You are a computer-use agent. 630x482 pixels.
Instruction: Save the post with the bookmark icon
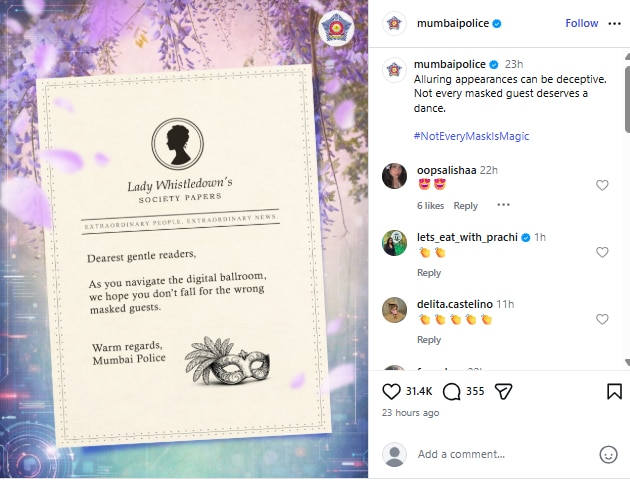tap(614, 392)
